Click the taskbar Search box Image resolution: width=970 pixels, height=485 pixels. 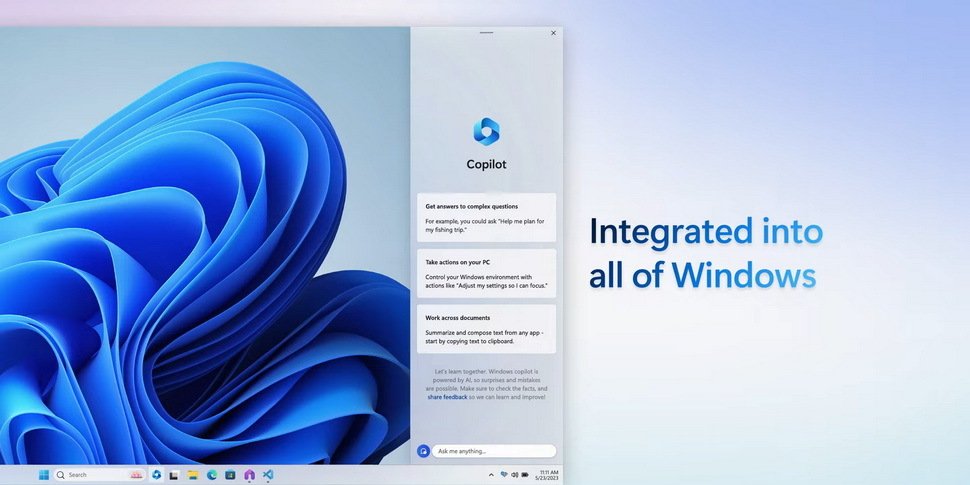pyautogui.click(x=100, y=474)
